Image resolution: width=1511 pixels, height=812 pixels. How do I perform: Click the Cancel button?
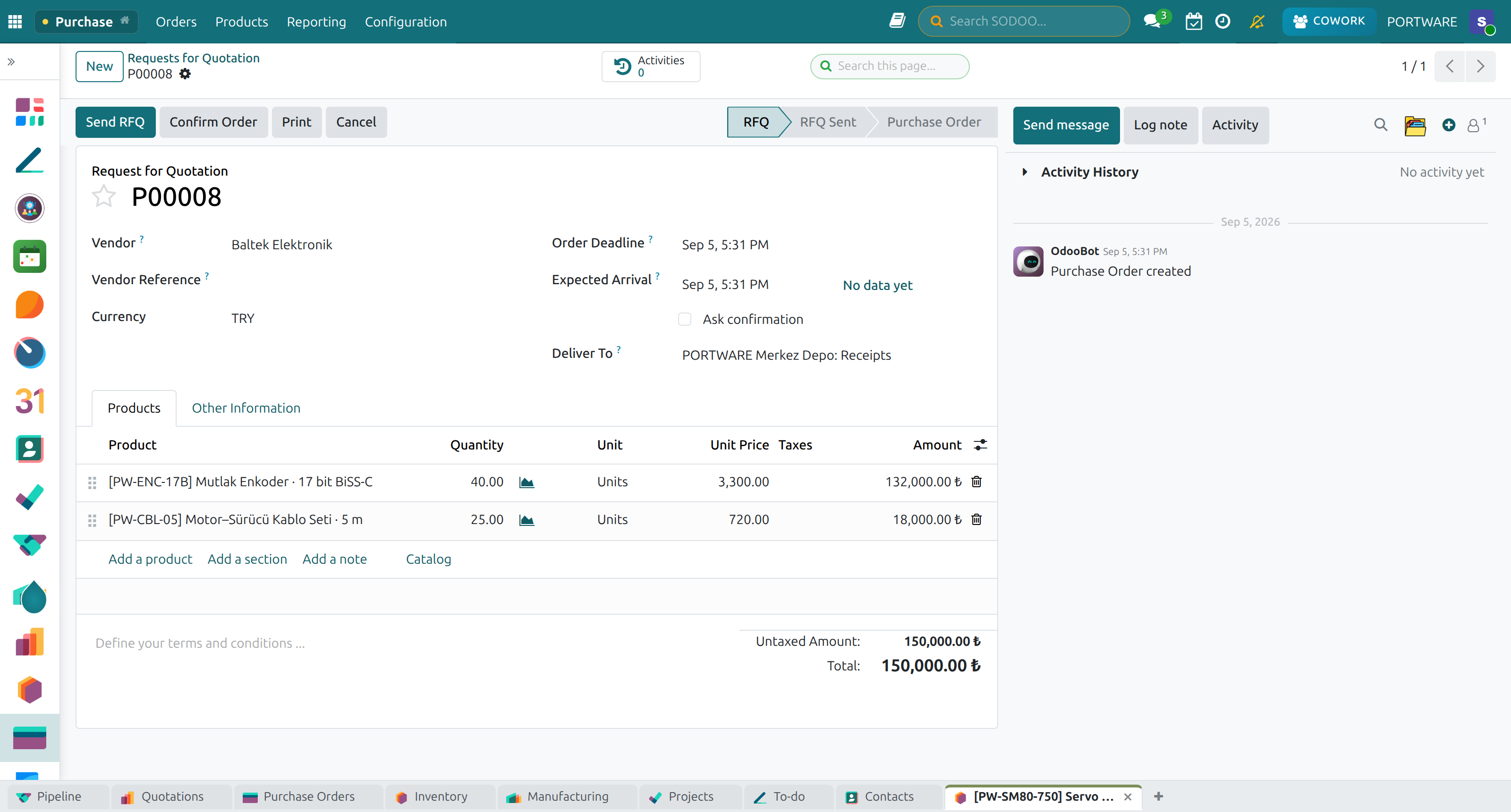point(356,122)
